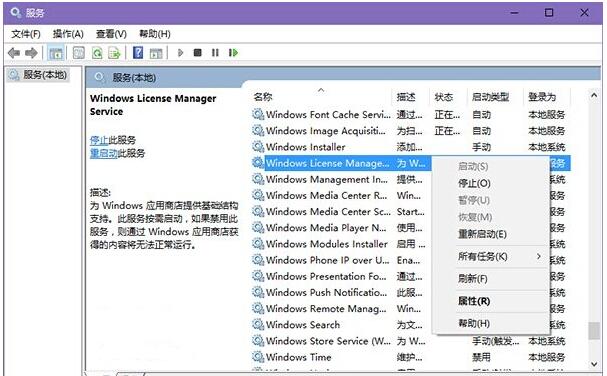
Task: Click the gear icon of Windows Modules Installer
Action: click(x=258, y=244)
